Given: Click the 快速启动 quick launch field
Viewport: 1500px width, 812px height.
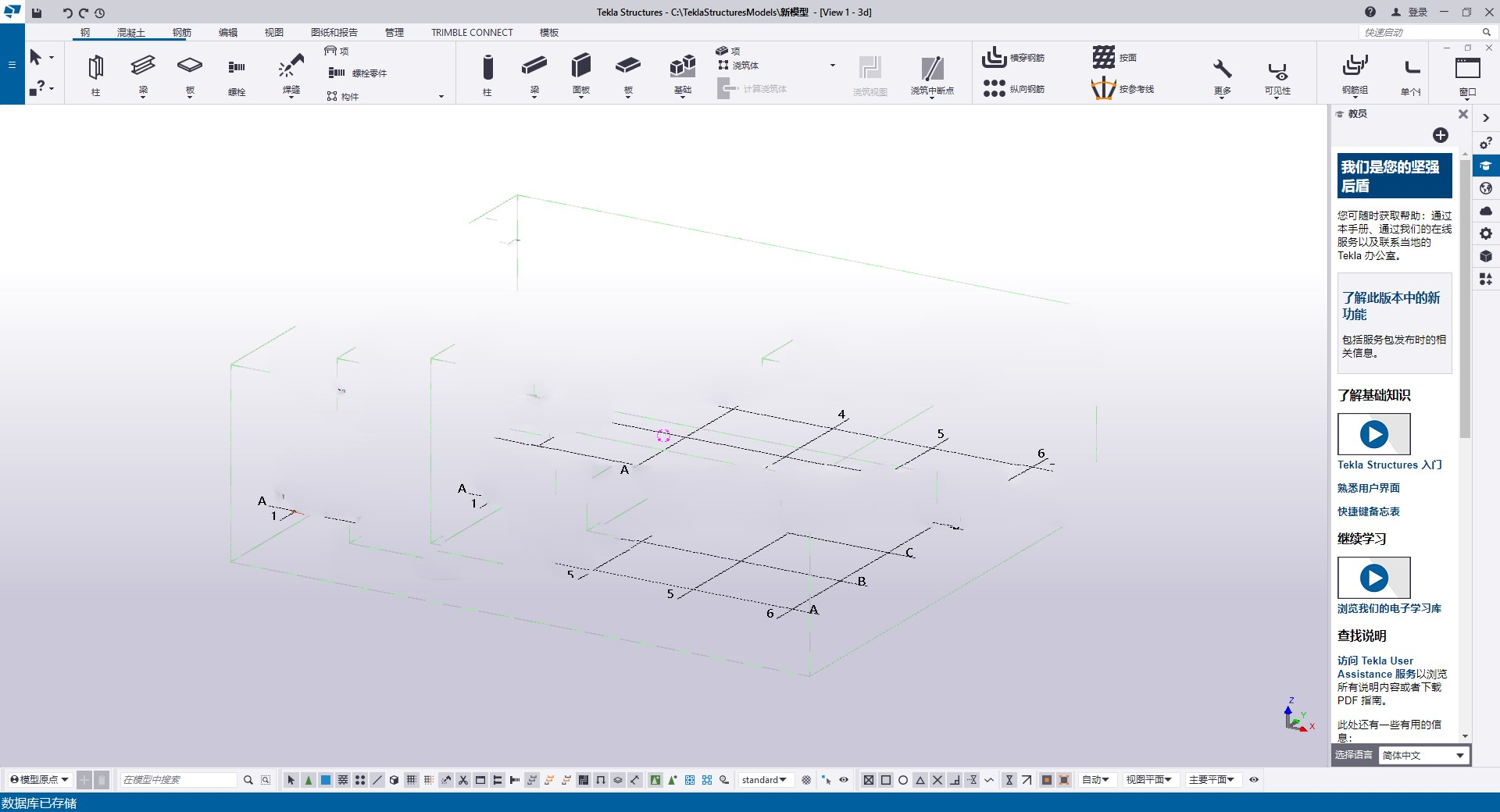Looking at the screenshot, I should pos(1419,32).
